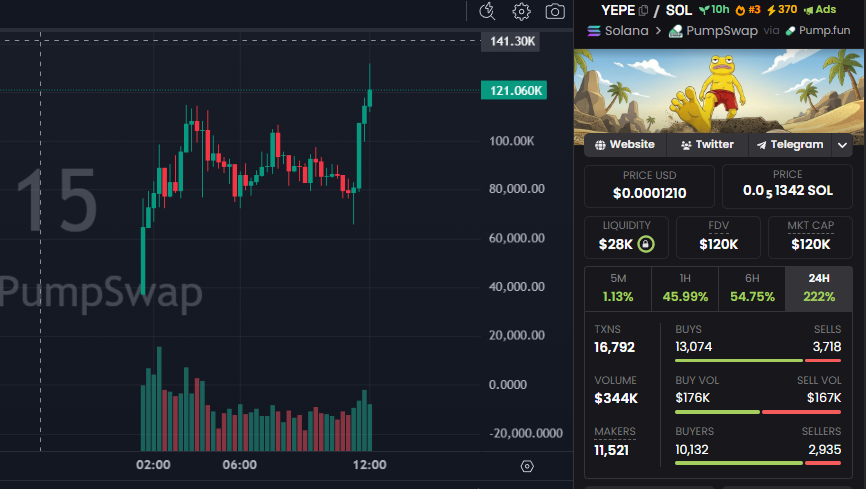
Task: Click the buys versus sells ratio bar
Action: [758, 361]
